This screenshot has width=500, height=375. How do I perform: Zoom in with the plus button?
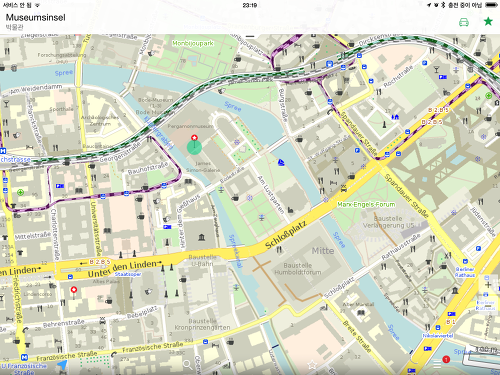click(x=488, y=284)
